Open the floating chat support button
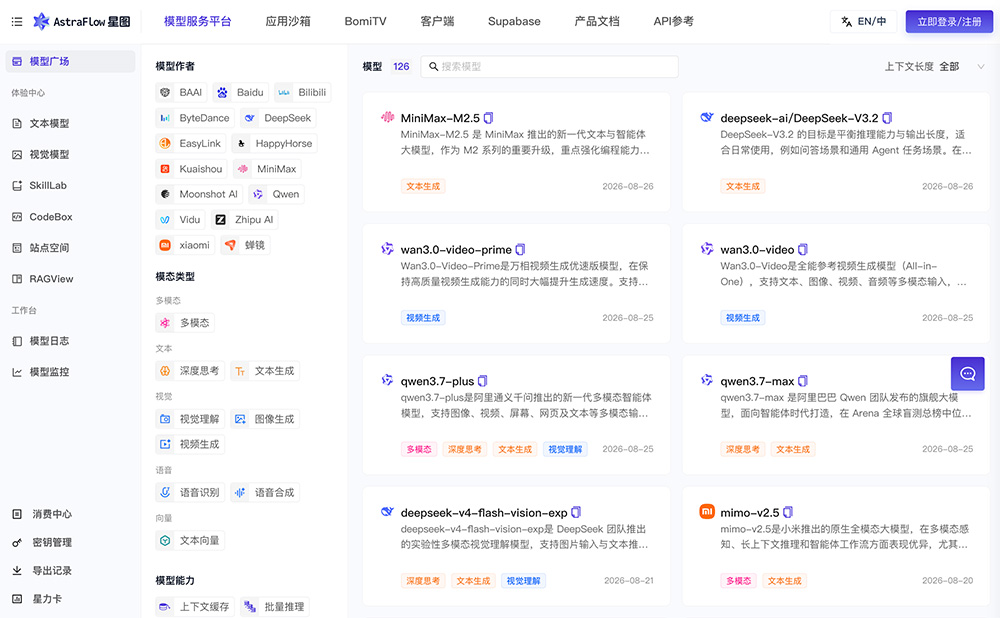The image size is (1000, 618). [x=967, y=374]
